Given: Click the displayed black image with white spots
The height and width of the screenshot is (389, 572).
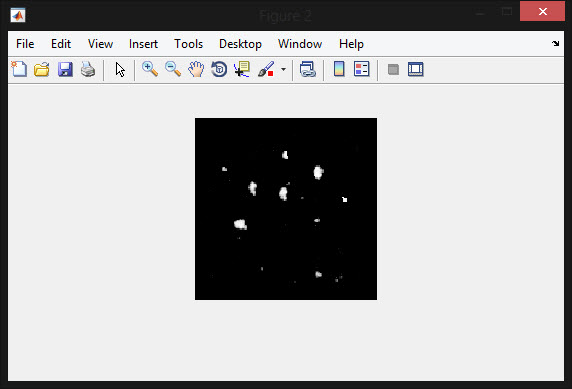Looking at the screenshot, I should 286,209.
